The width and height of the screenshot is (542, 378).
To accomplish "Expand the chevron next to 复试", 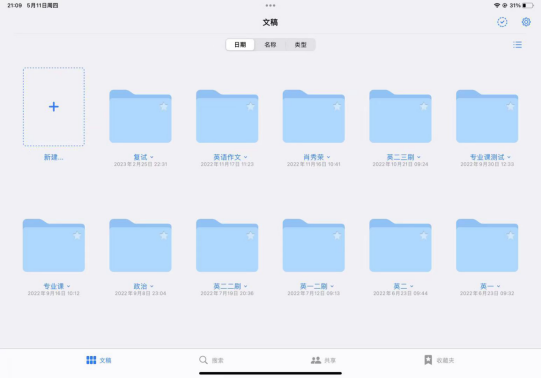I will 152,157.
